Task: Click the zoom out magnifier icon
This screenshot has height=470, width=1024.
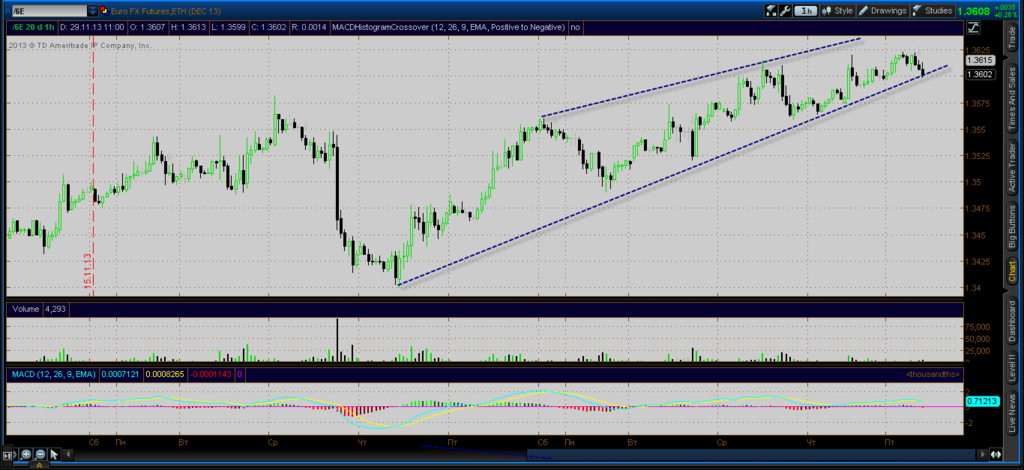Action: [40, 454]
